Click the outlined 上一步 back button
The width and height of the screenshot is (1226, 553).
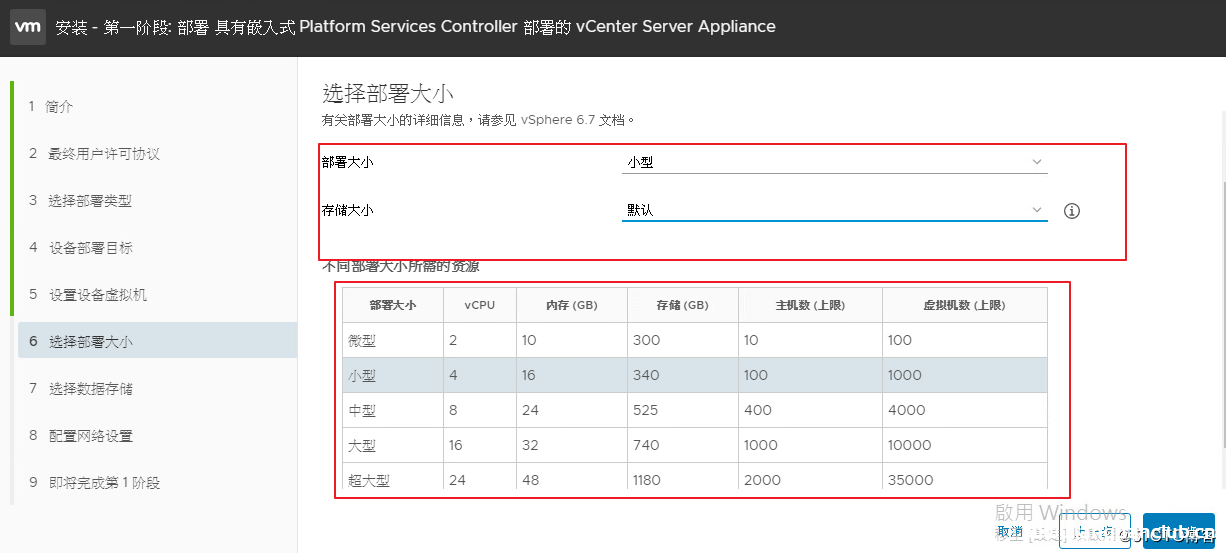click(x=1094, y=532)
